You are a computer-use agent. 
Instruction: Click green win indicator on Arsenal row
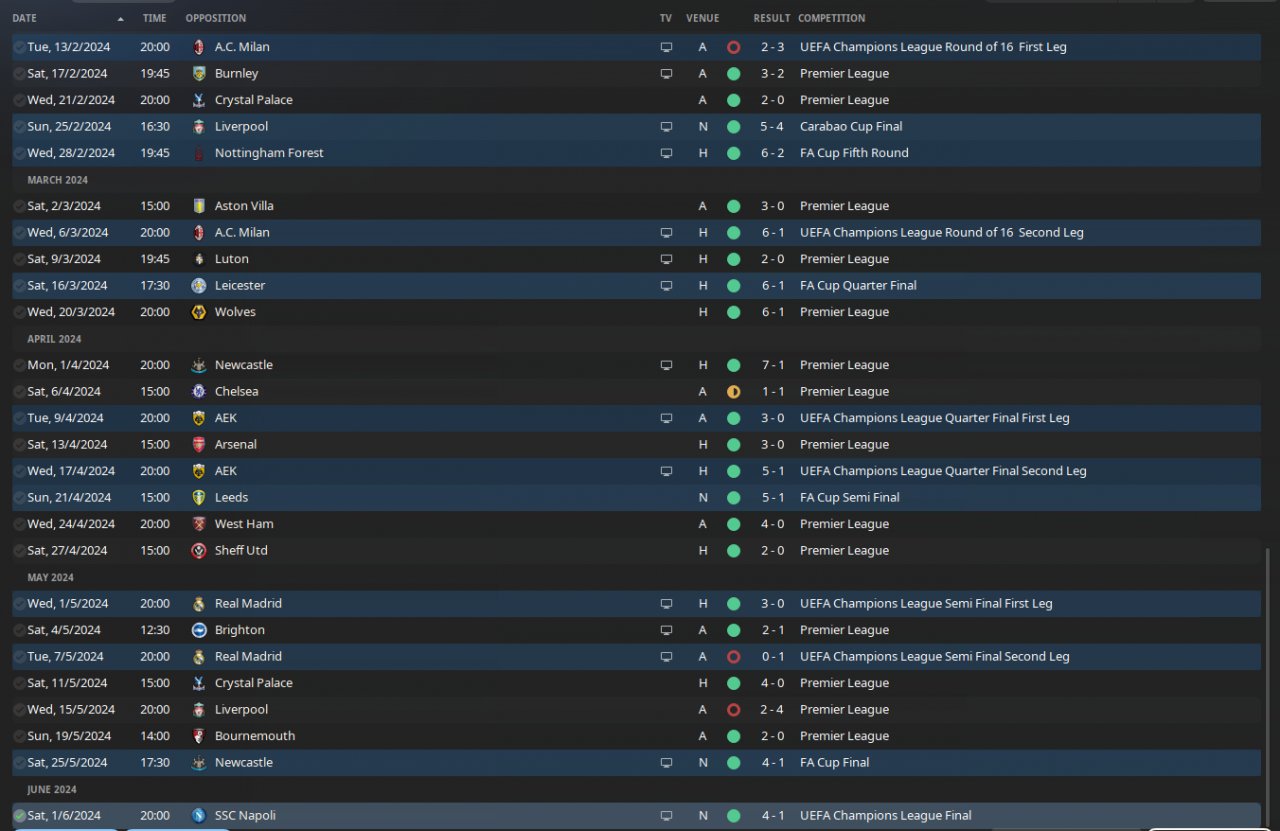pos(733,445)
